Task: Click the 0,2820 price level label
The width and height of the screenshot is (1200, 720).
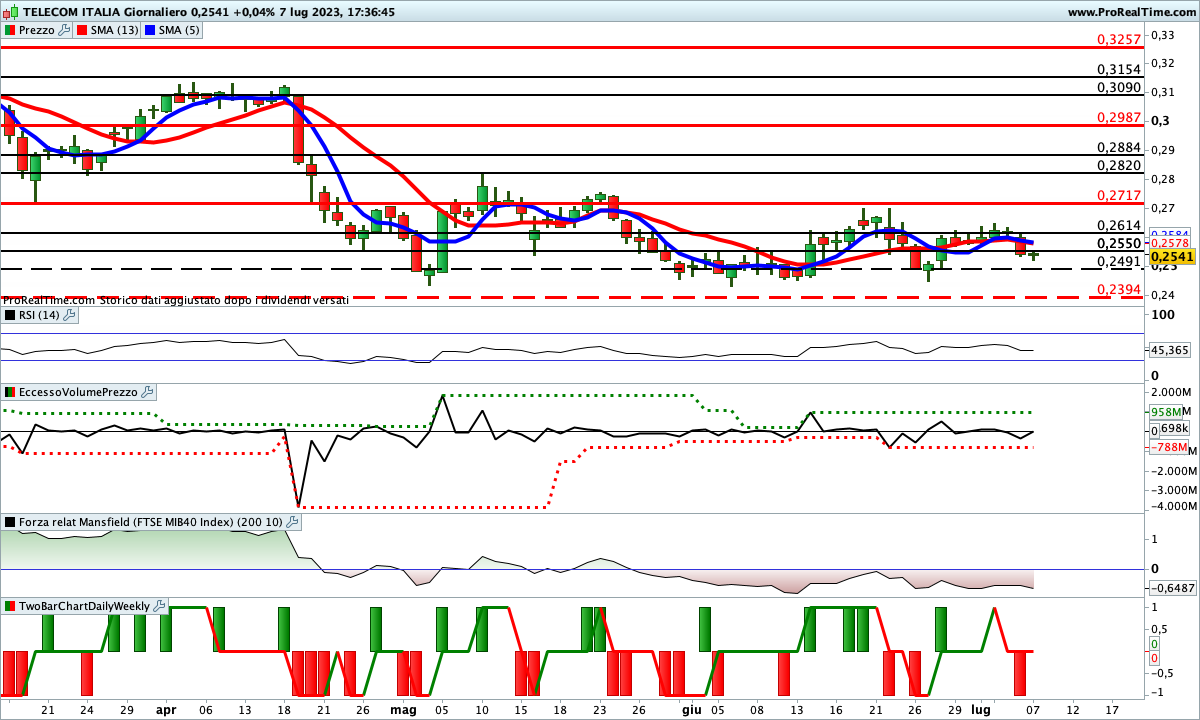Action: point(1119,165)
